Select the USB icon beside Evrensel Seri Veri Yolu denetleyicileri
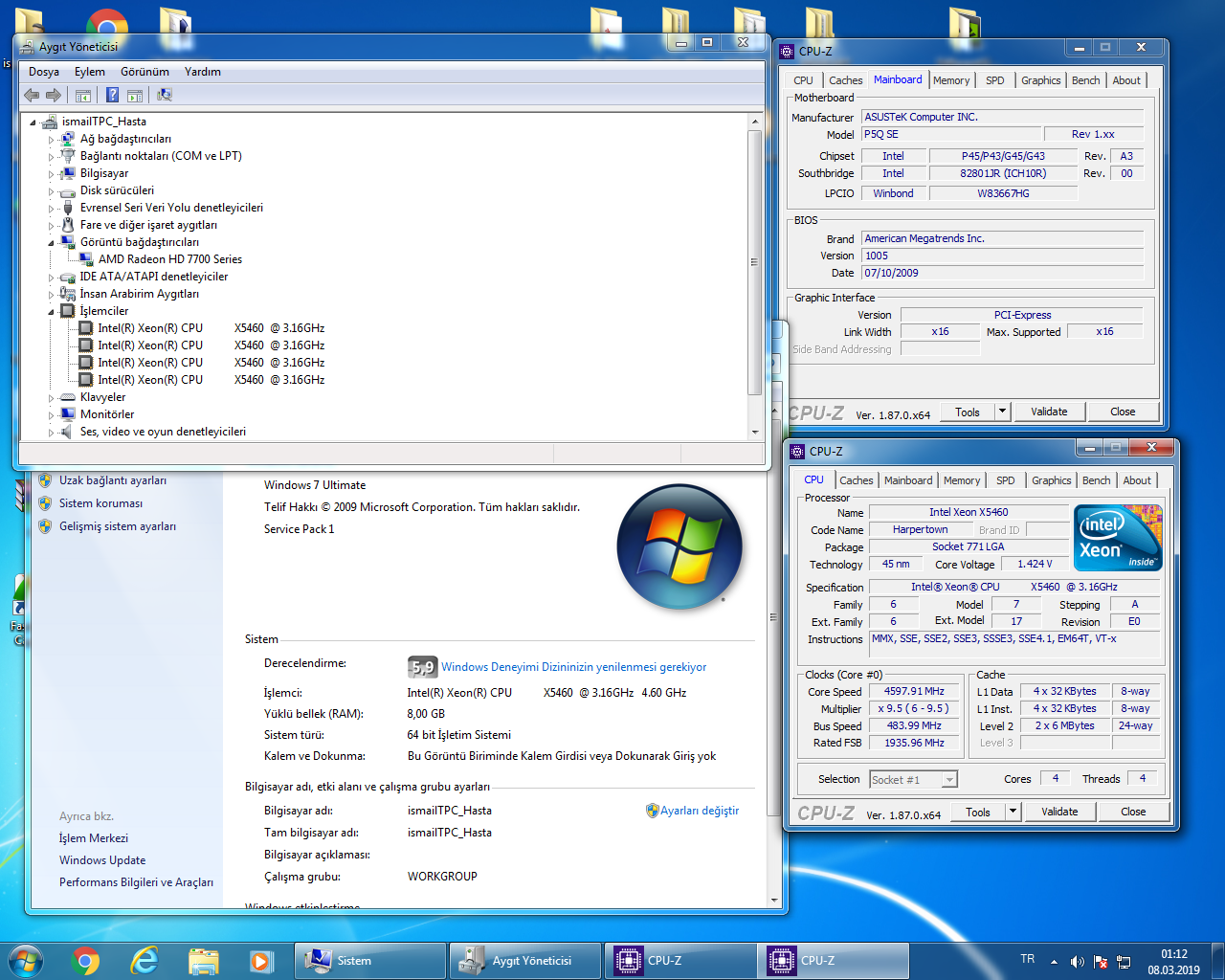Screen dimensions: 1225x980 (68, 208)
